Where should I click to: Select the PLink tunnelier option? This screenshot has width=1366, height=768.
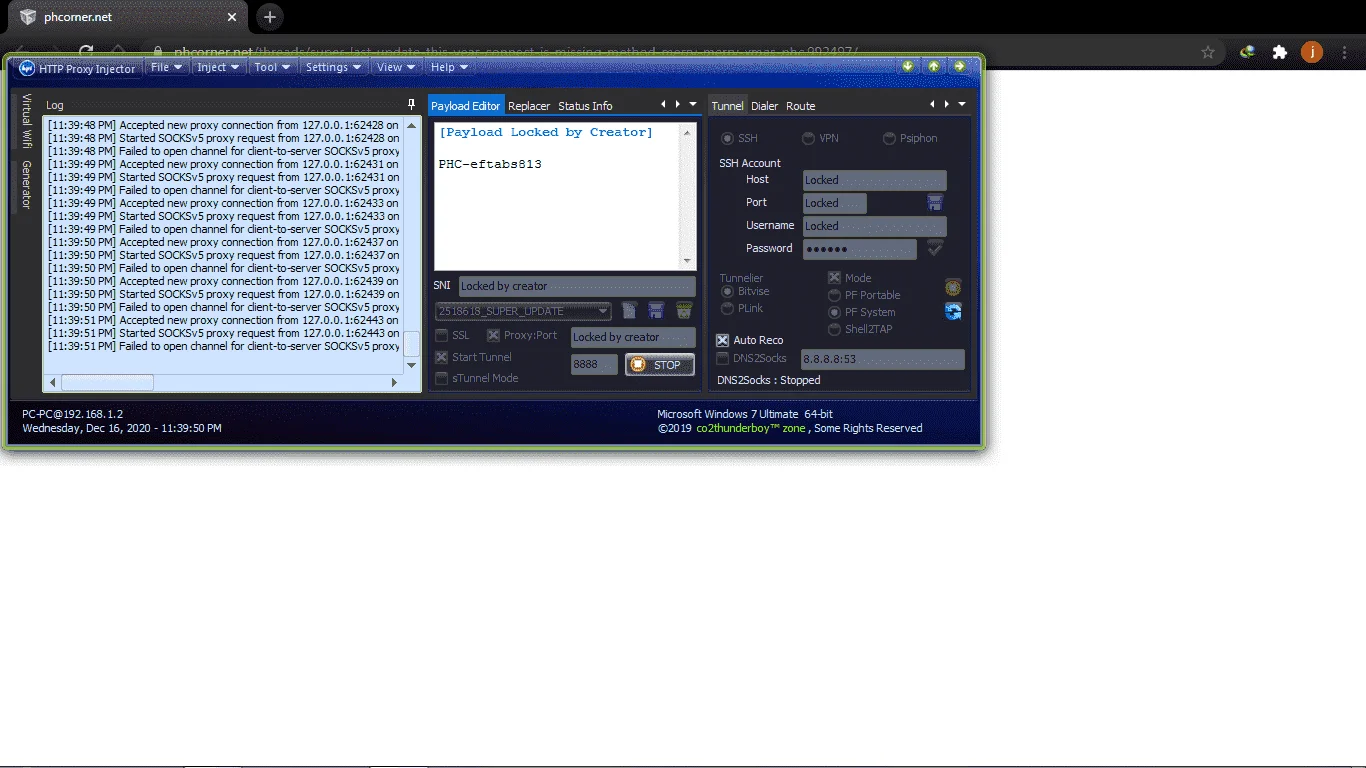[x=728, y=309]
